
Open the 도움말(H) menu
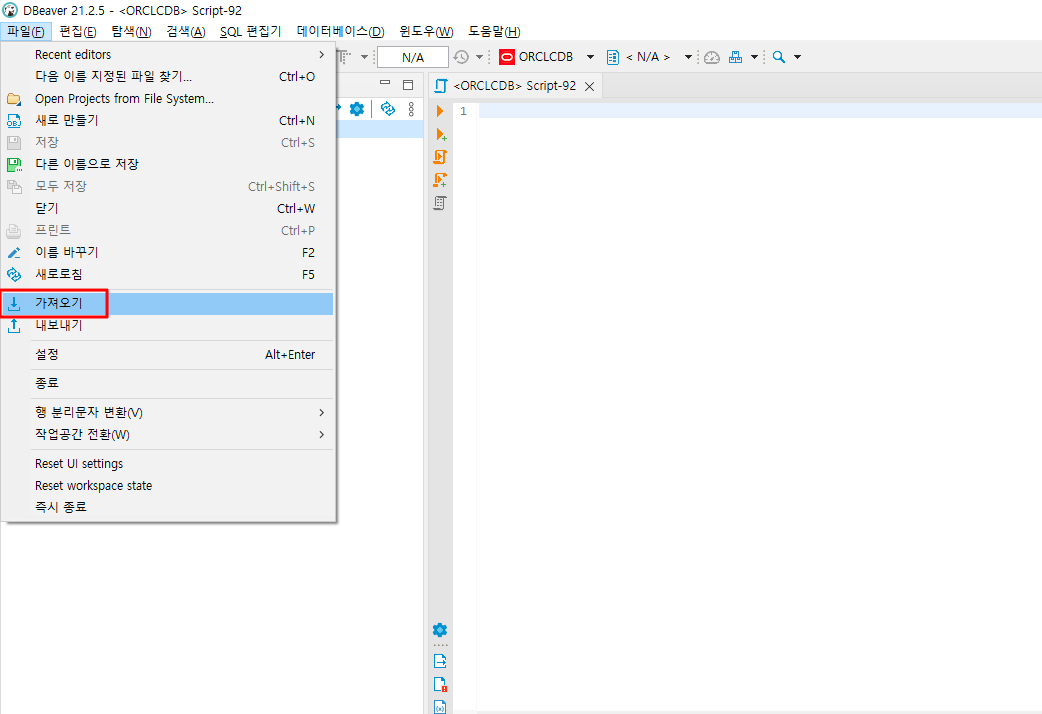click(494, 31)
